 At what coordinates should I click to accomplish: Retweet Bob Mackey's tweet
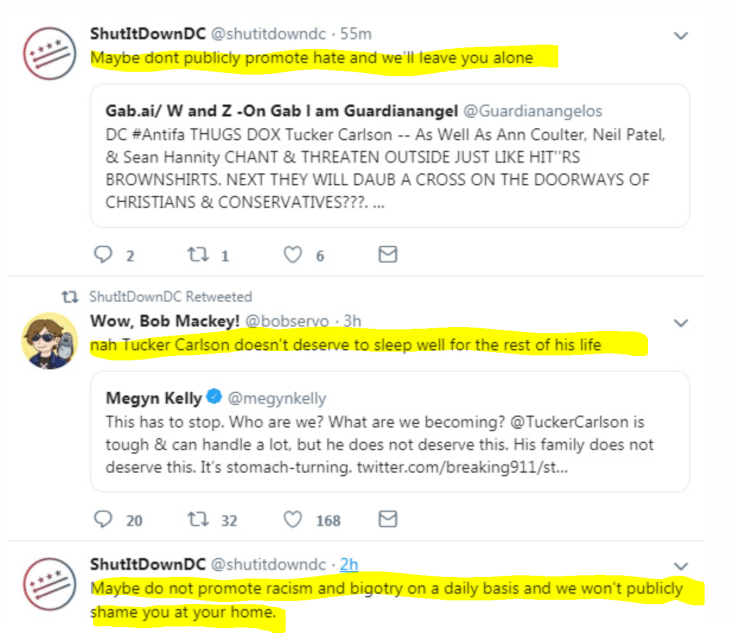tap(196, 519)
